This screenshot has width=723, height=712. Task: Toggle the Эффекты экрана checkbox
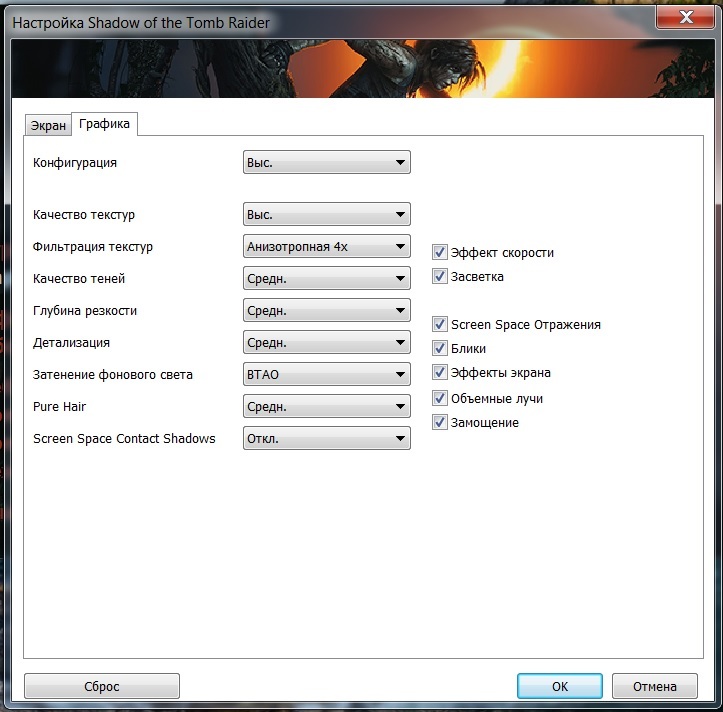pyautogui.click(x=440, y=373)
